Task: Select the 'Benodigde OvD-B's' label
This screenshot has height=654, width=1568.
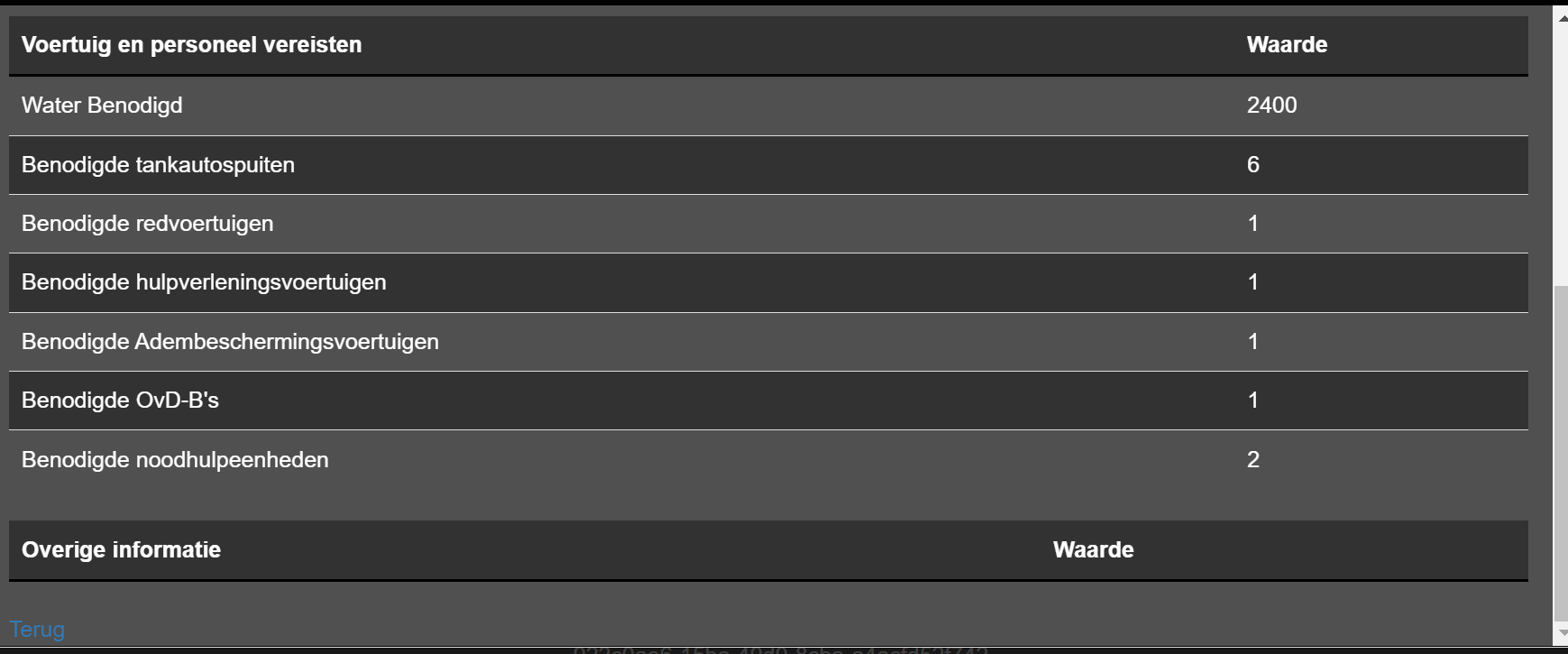Action: [x=120, y=400]
